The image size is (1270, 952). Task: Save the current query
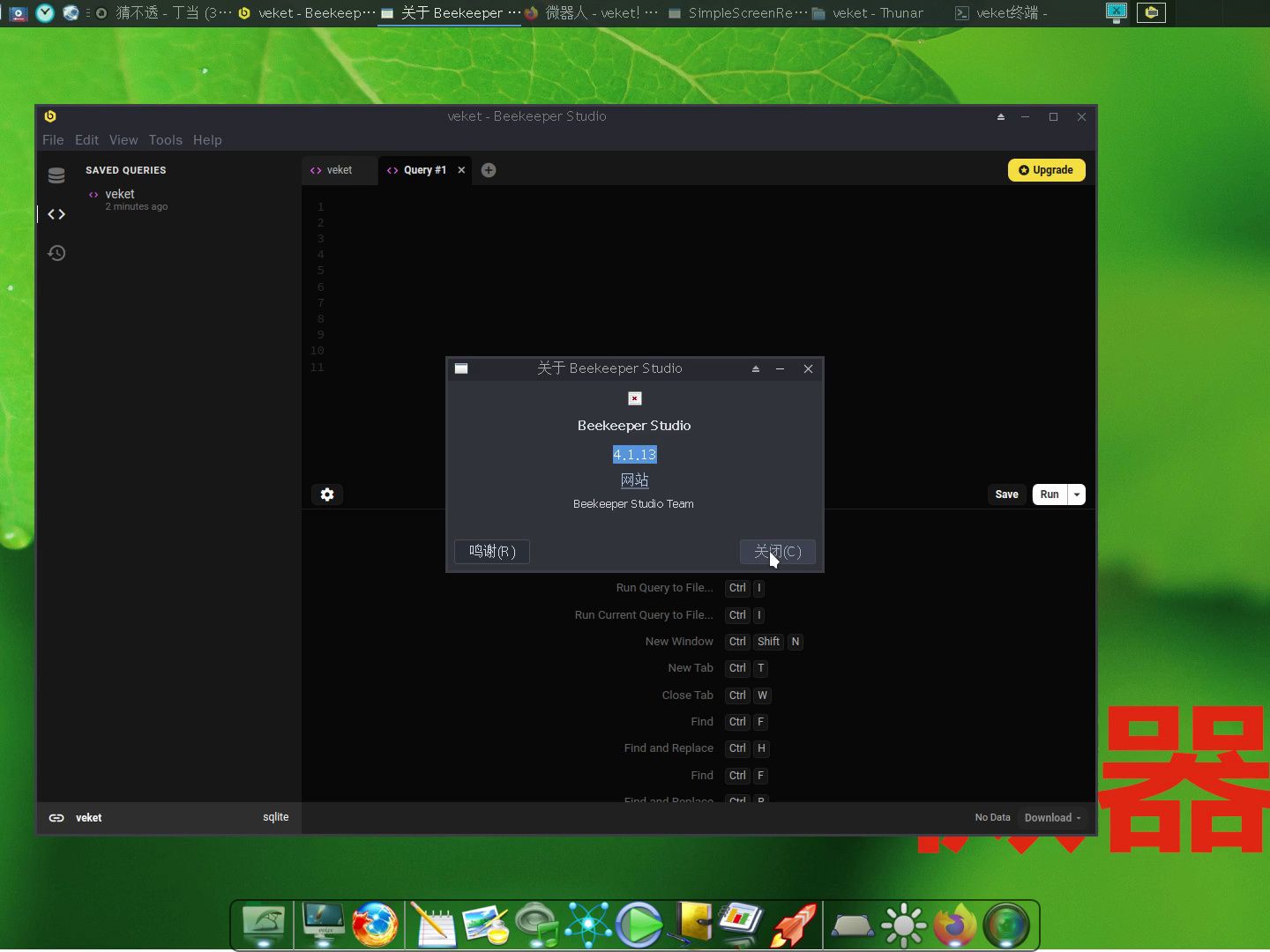point(1006,495)
